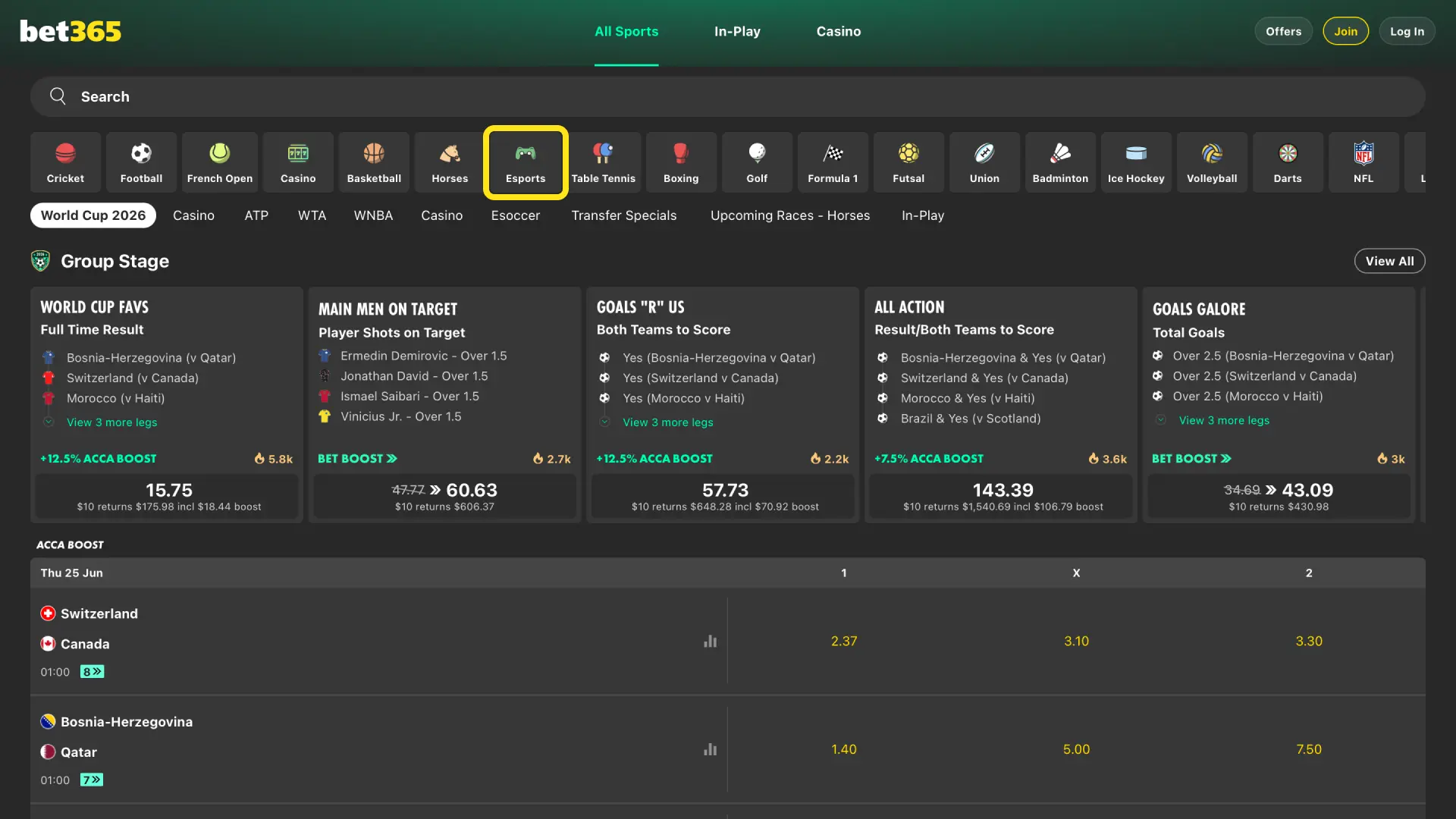Add Main Men On Target 60.63 boost
Viewport: 1456px width, 819px height.
point(444,497)
